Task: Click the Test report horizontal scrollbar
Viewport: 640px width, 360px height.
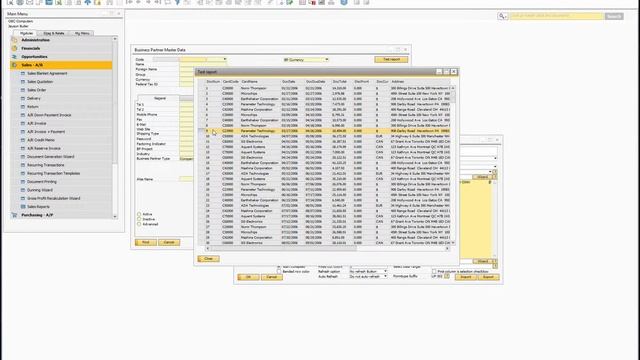Action: tap(284, 248)
